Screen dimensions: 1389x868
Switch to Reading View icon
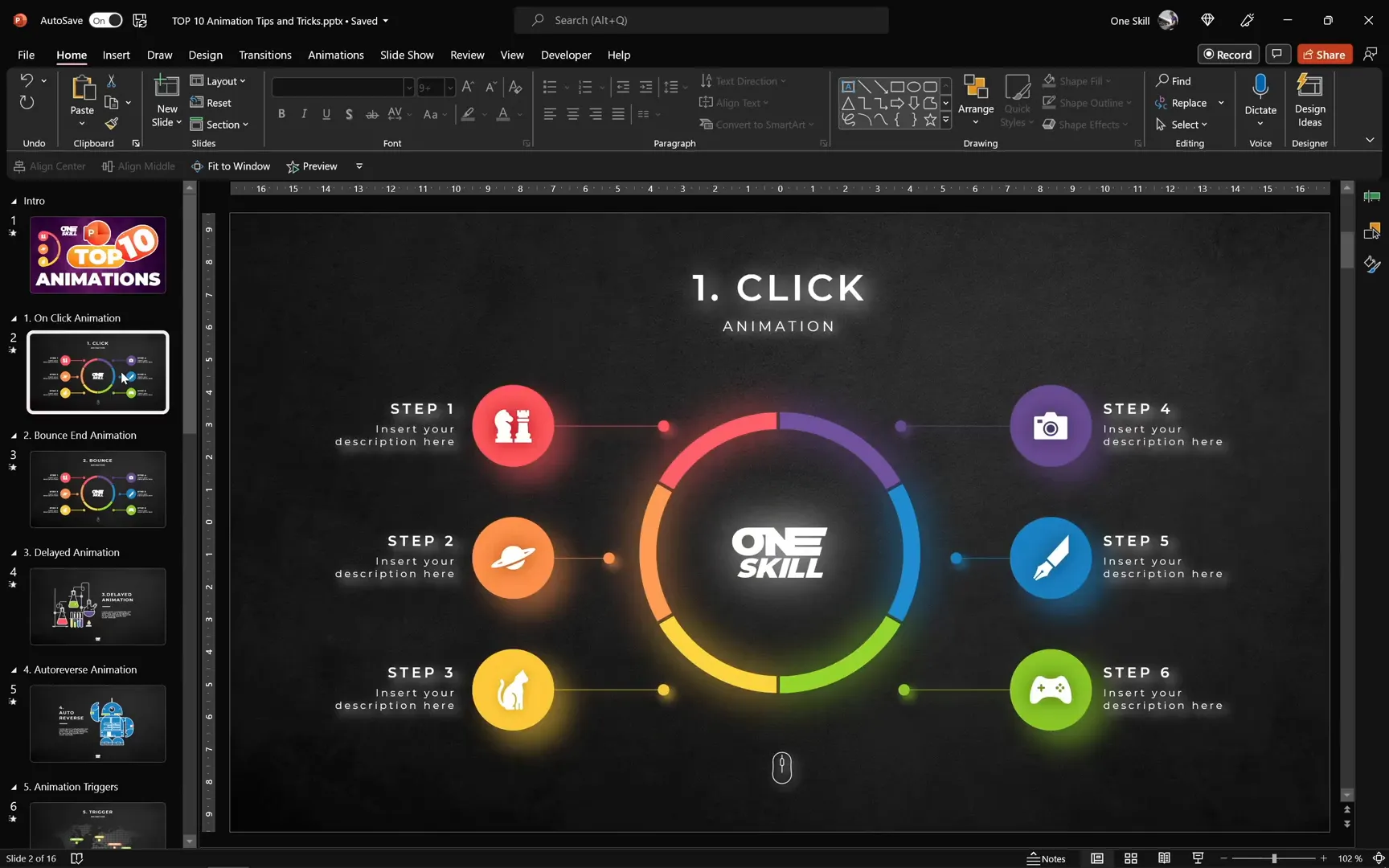pos(1164,858)
